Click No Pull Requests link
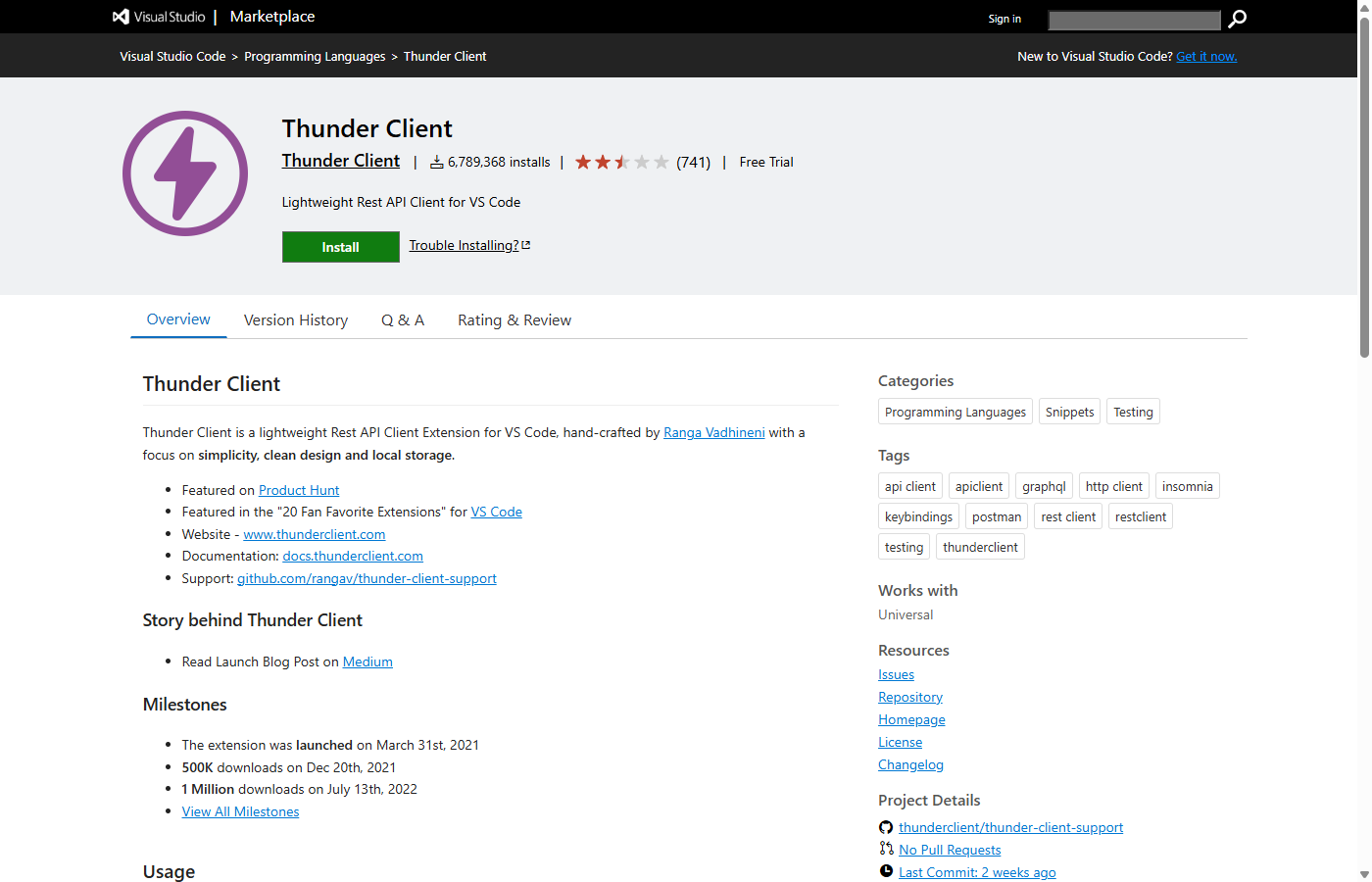 pyautogui.click(x=950, y=850)
